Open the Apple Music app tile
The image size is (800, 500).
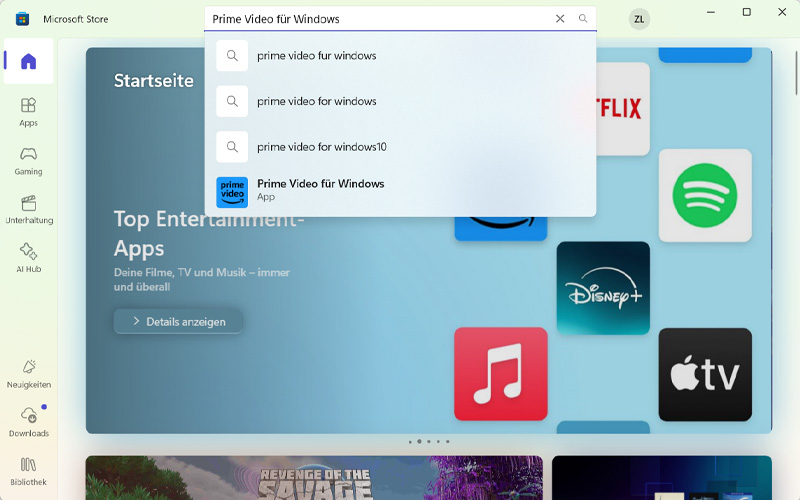coord(501,374)
